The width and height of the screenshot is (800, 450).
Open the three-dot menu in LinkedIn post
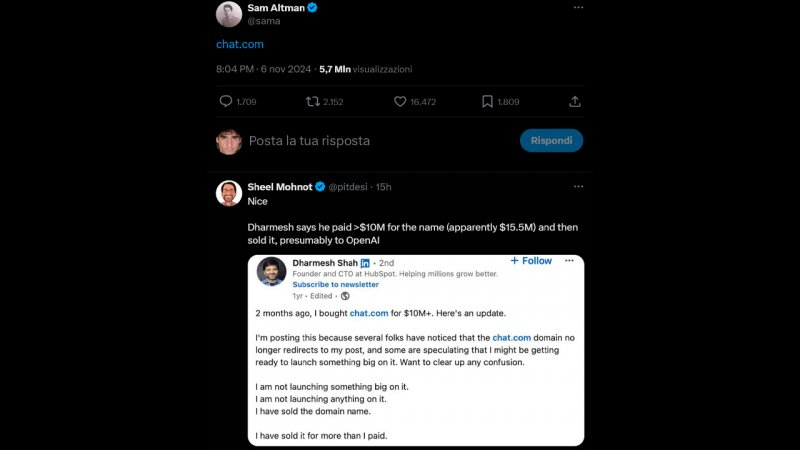[570, 261]
